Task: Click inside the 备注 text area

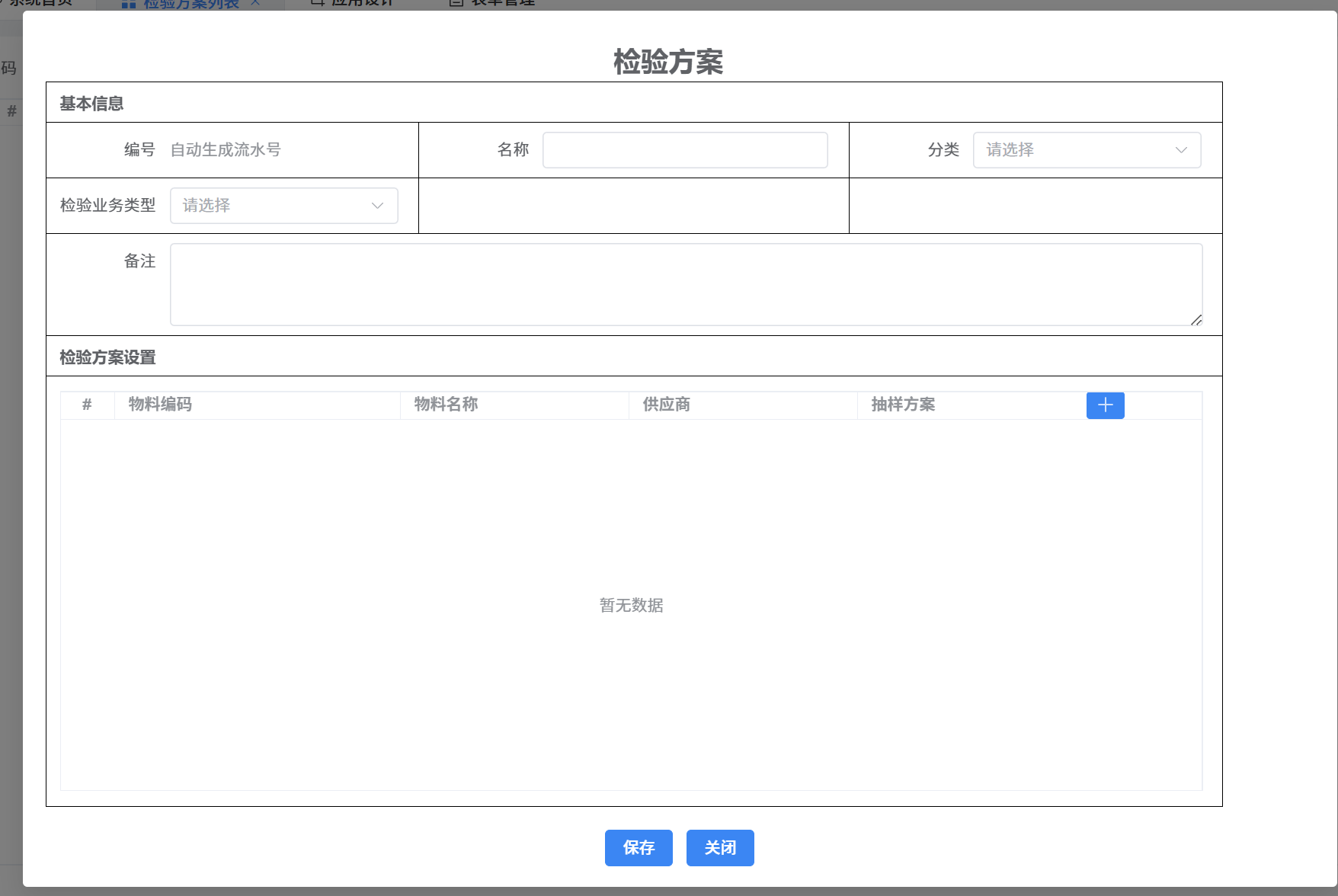Action: pyautogui.click(x=686, y=284)
